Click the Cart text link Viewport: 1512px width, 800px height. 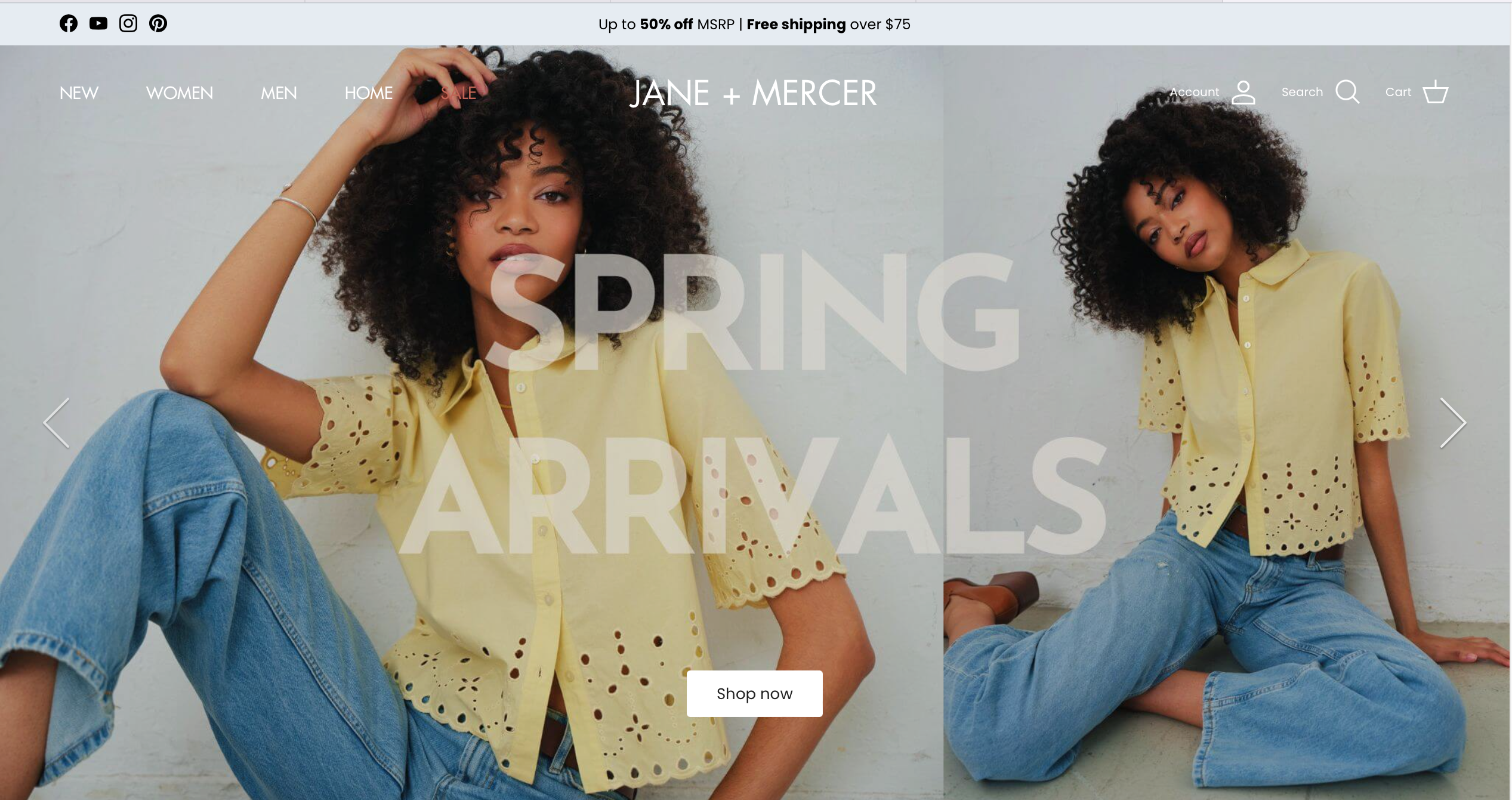coord(1398,92)
